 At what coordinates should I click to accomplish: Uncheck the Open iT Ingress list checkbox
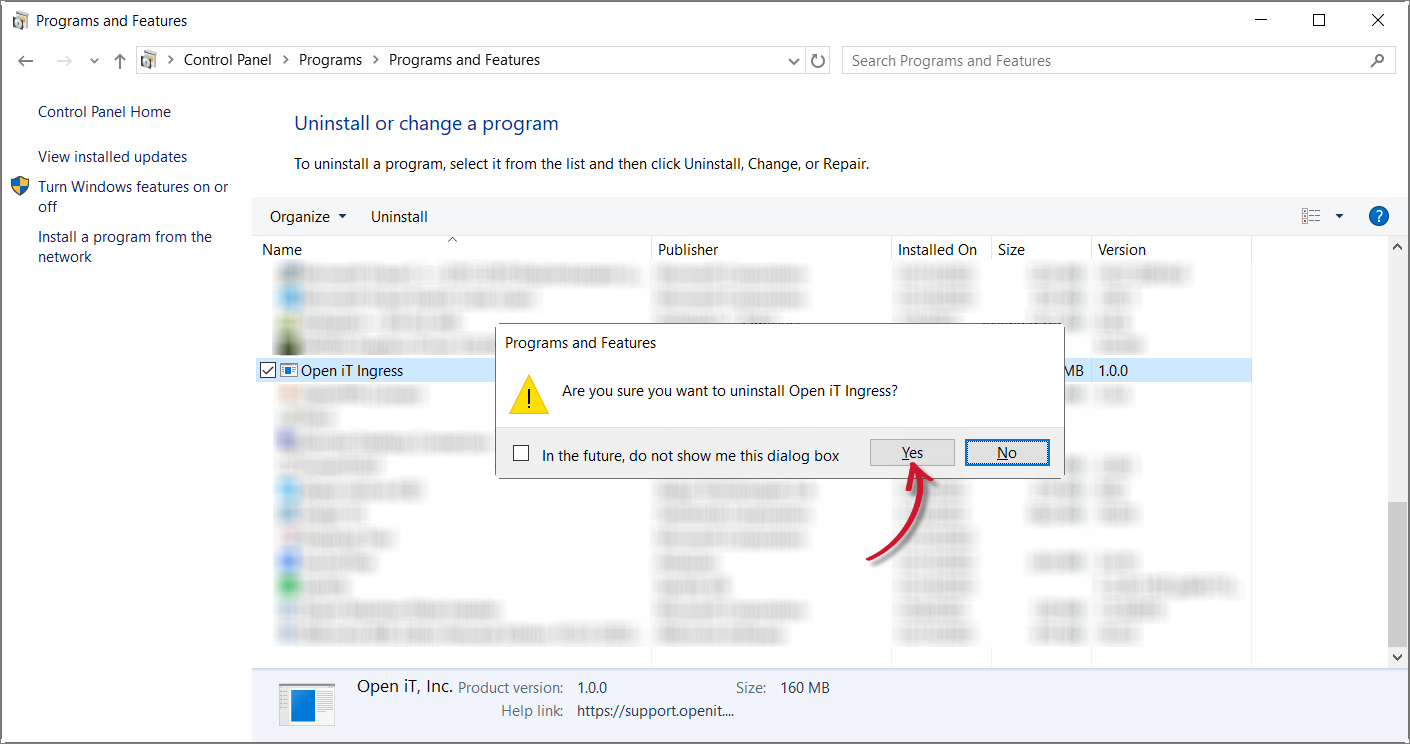[x=268, y=369]
